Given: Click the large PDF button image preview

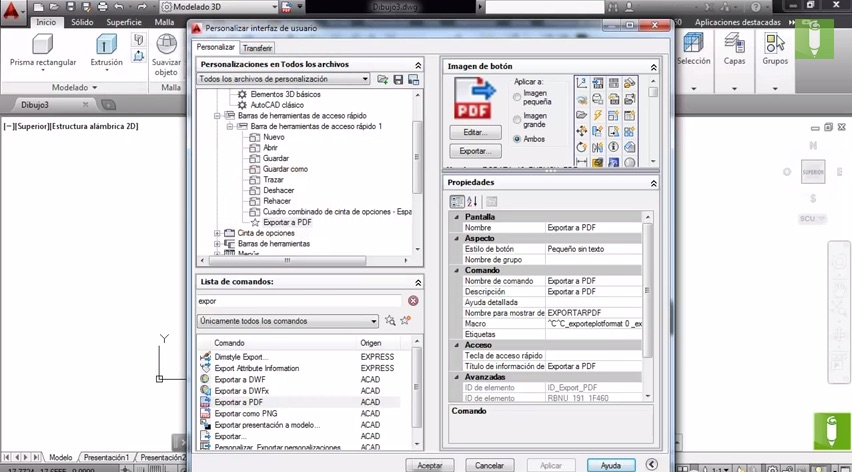Looking at the screenshot, I should click(x=474, y=98).
